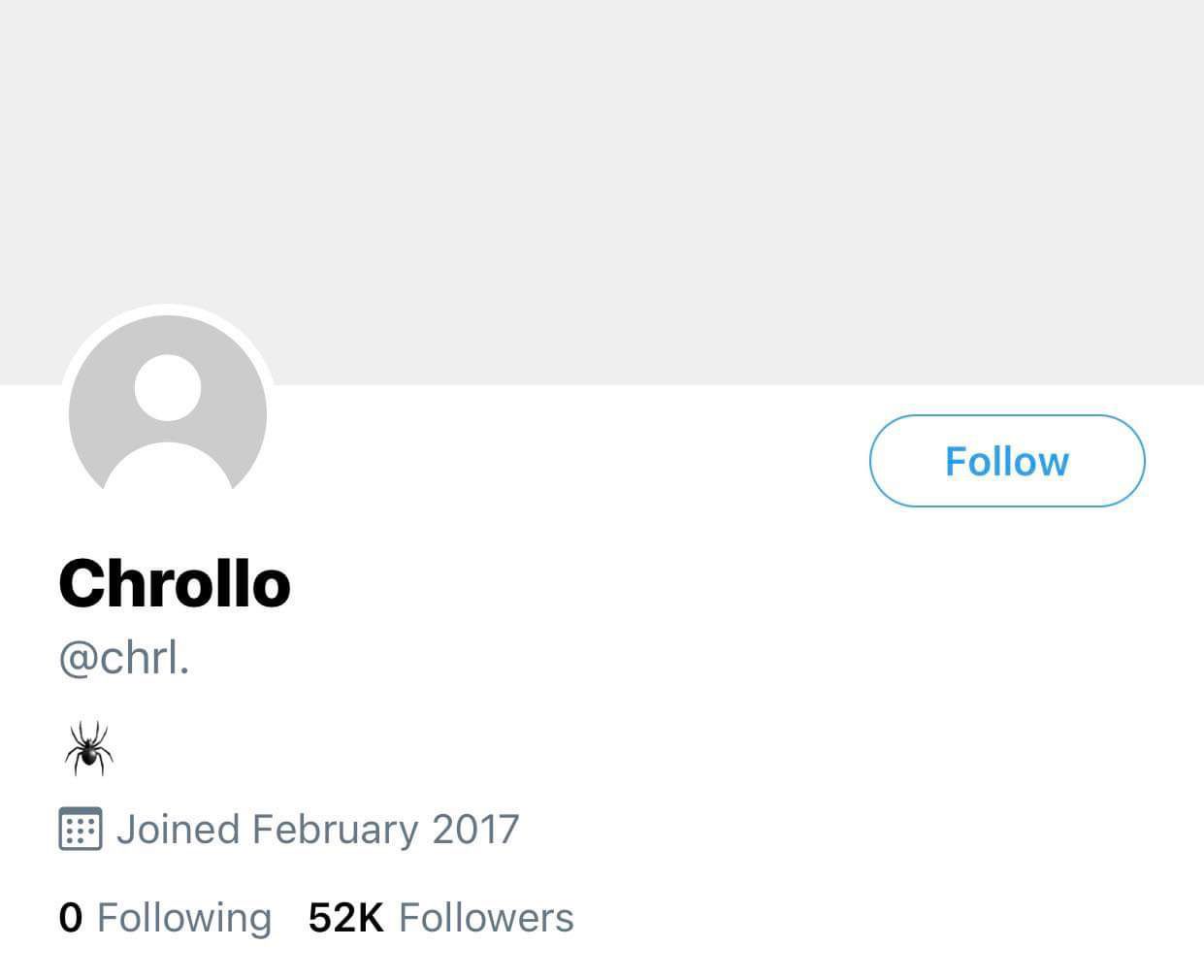Click the 52K follower count number
Image resolution: width=1204 pixels, height=980 pixels.
coord(345,917)
